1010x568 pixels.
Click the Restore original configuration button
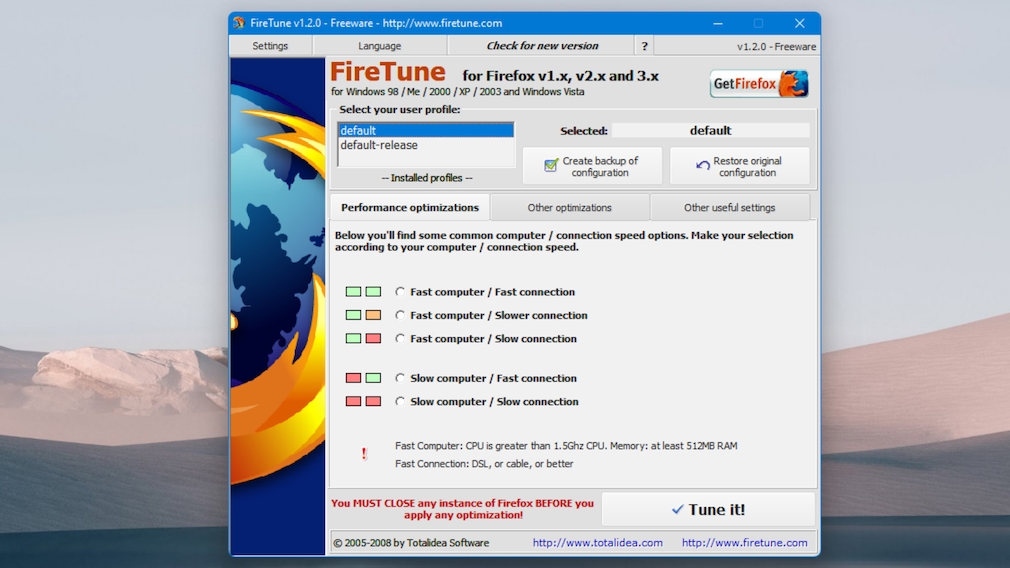click(x=739, y=166)
